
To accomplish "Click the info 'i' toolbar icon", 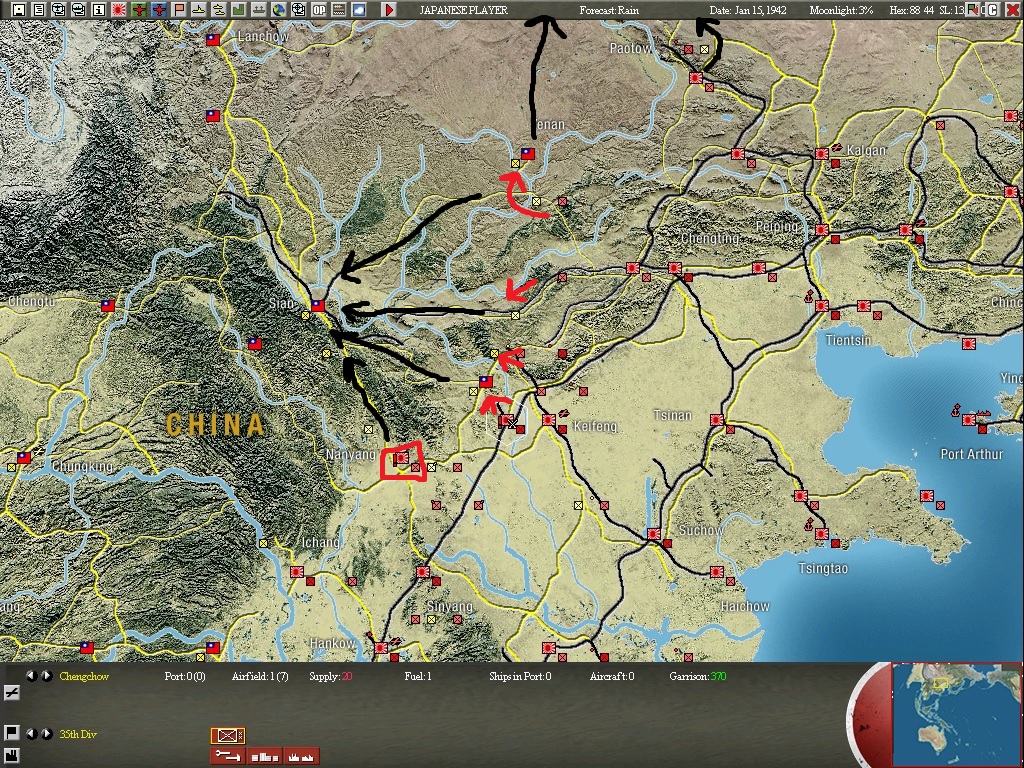I will click(99, 10).
